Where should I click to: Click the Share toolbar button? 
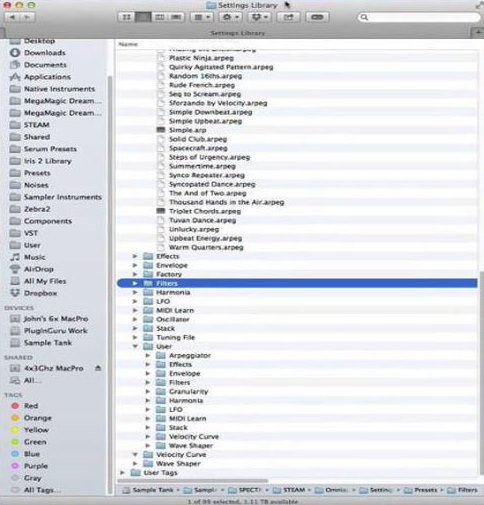pos(288,17)
